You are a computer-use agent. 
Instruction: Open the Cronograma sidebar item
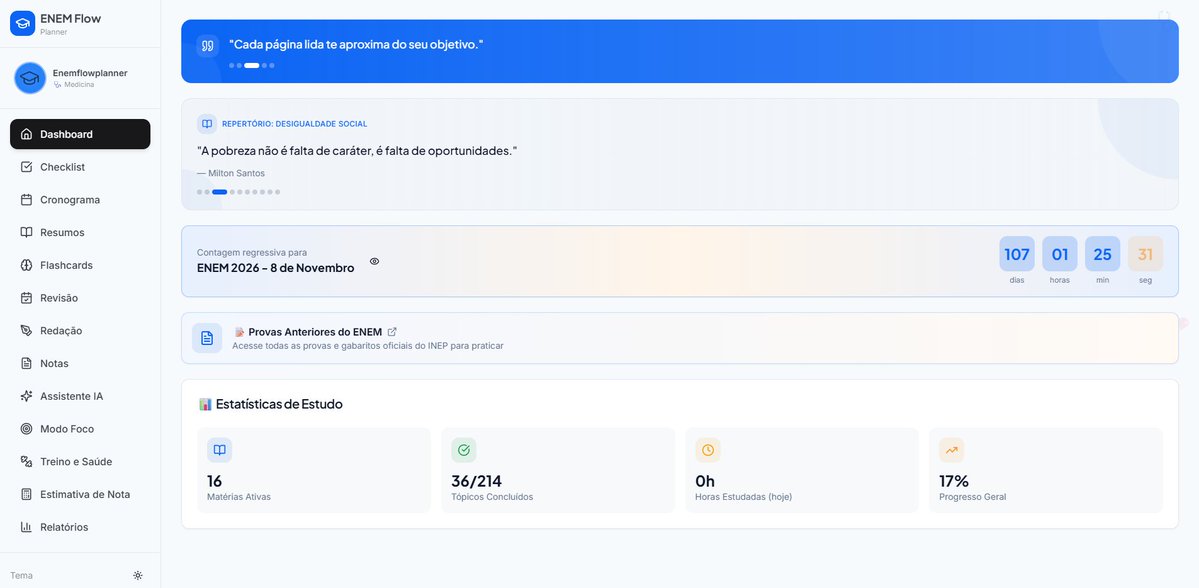(80, 200)
